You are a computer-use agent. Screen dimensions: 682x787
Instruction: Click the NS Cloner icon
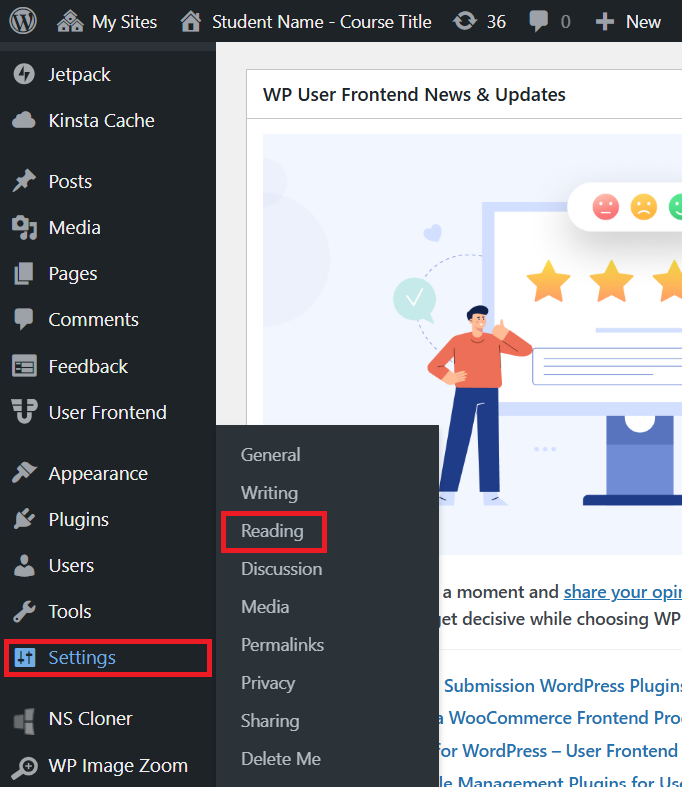[x=25, y=721]
